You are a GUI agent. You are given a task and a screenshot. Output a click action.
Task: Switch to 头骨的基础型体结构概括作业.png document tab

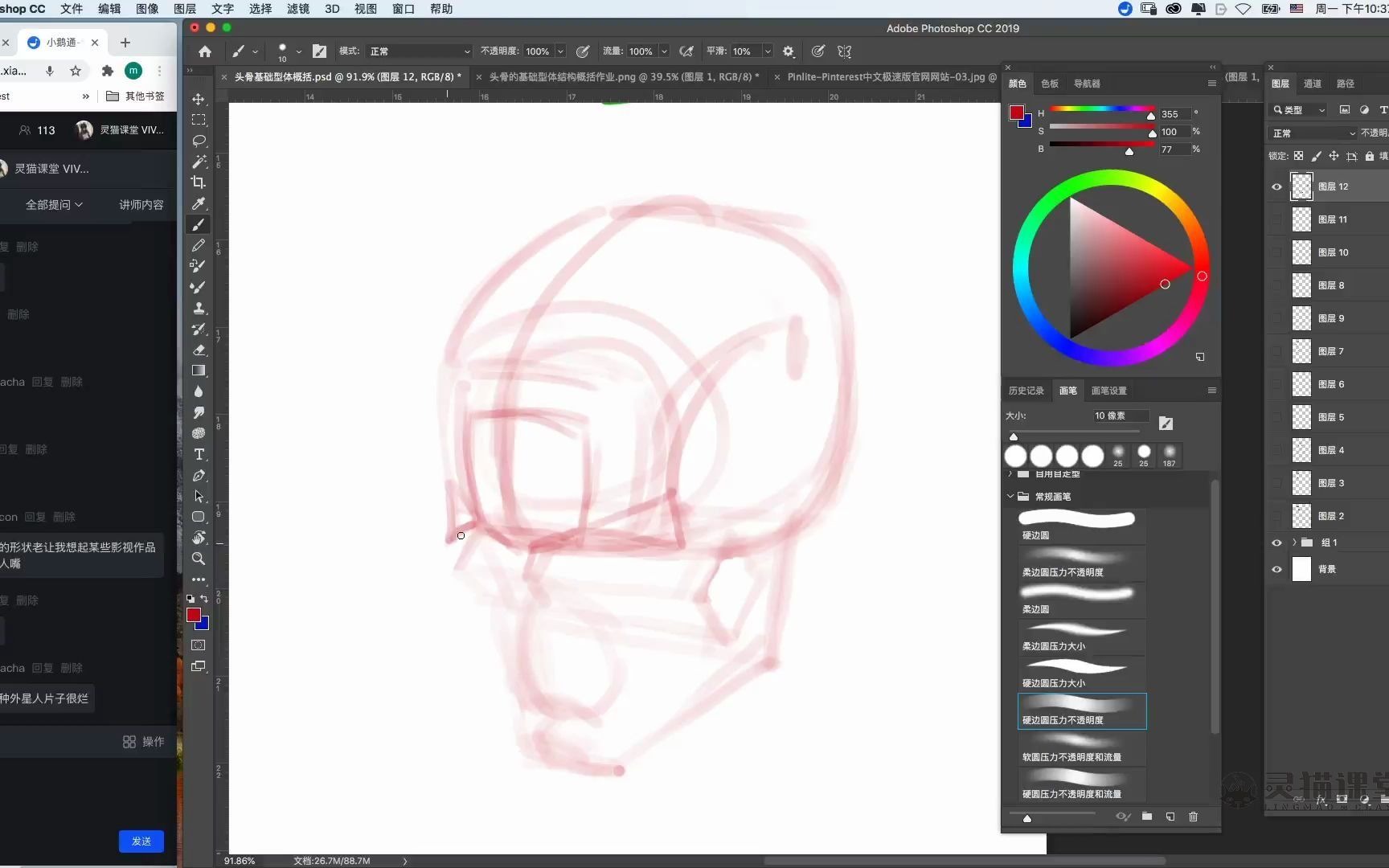click(x=624, y=77)
